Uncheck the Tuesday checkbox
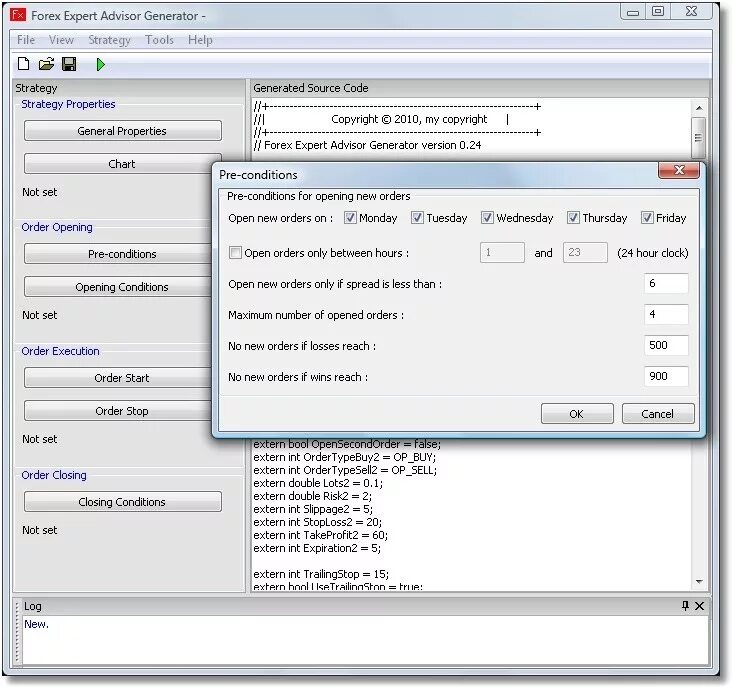Screen dimensions: 734x690 [x=417, y=218]
